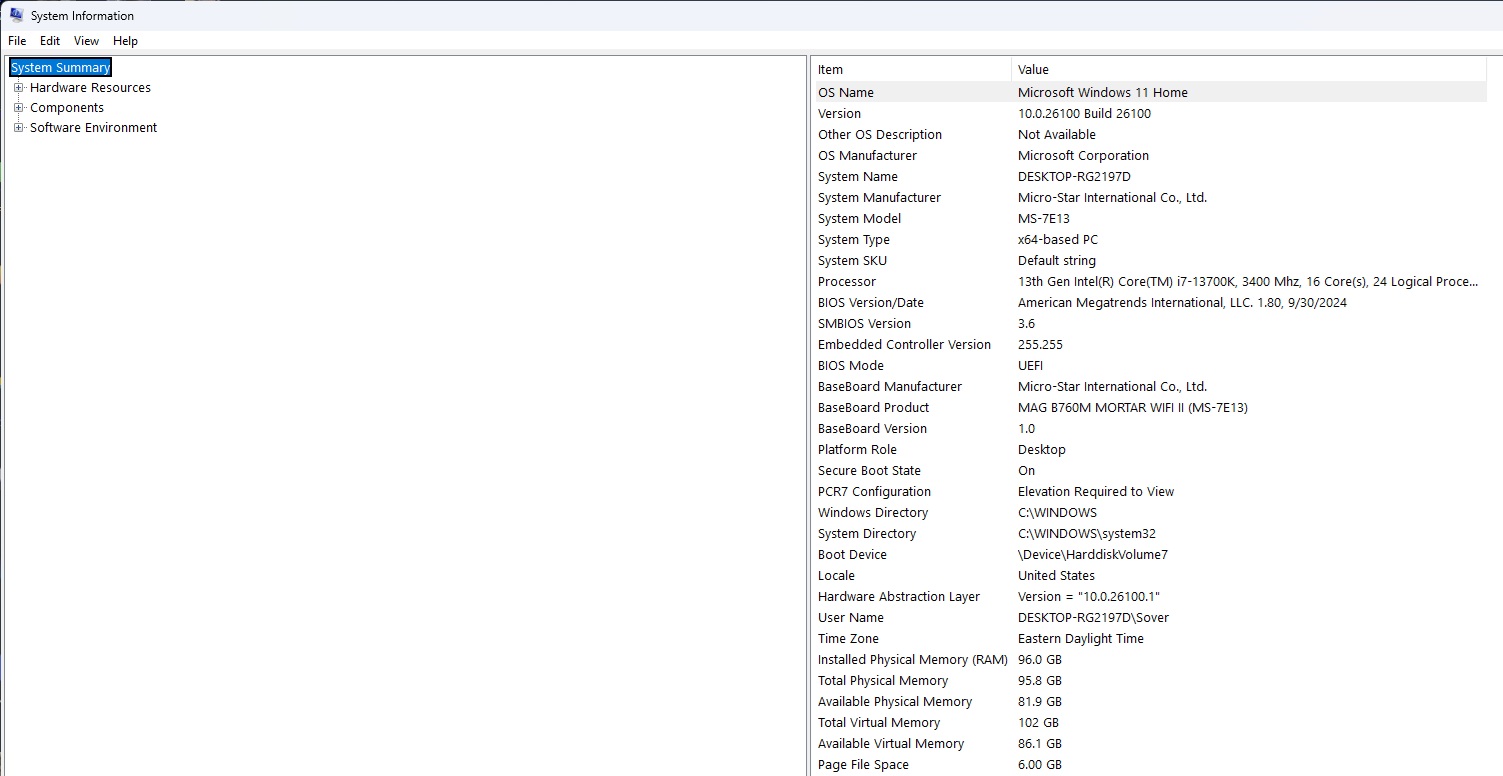Select the System Type item

click(x=854, y=239)
